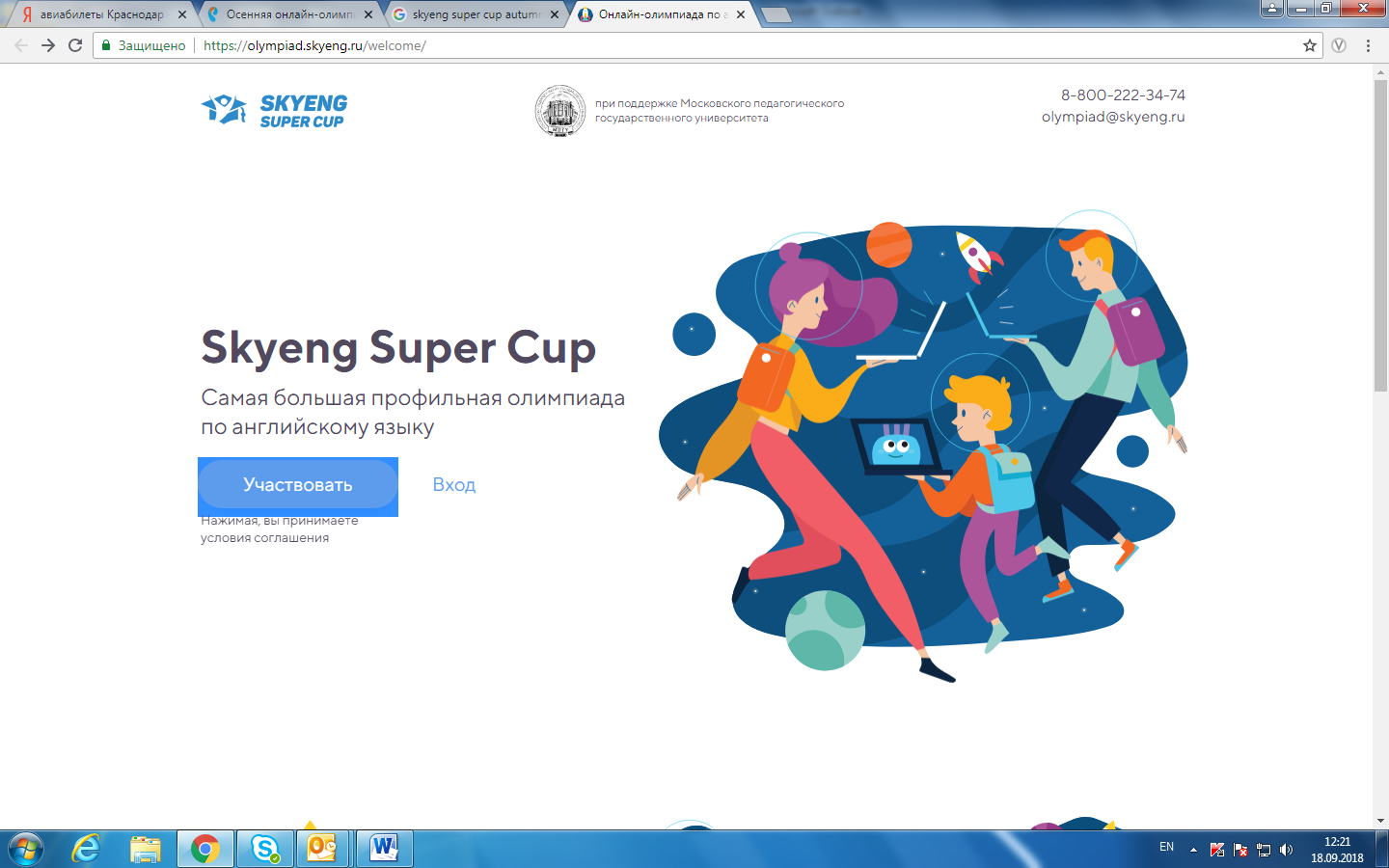1389x868 pixels.
Task: Click условия соглашения agreement text
Action: [265, 538]
